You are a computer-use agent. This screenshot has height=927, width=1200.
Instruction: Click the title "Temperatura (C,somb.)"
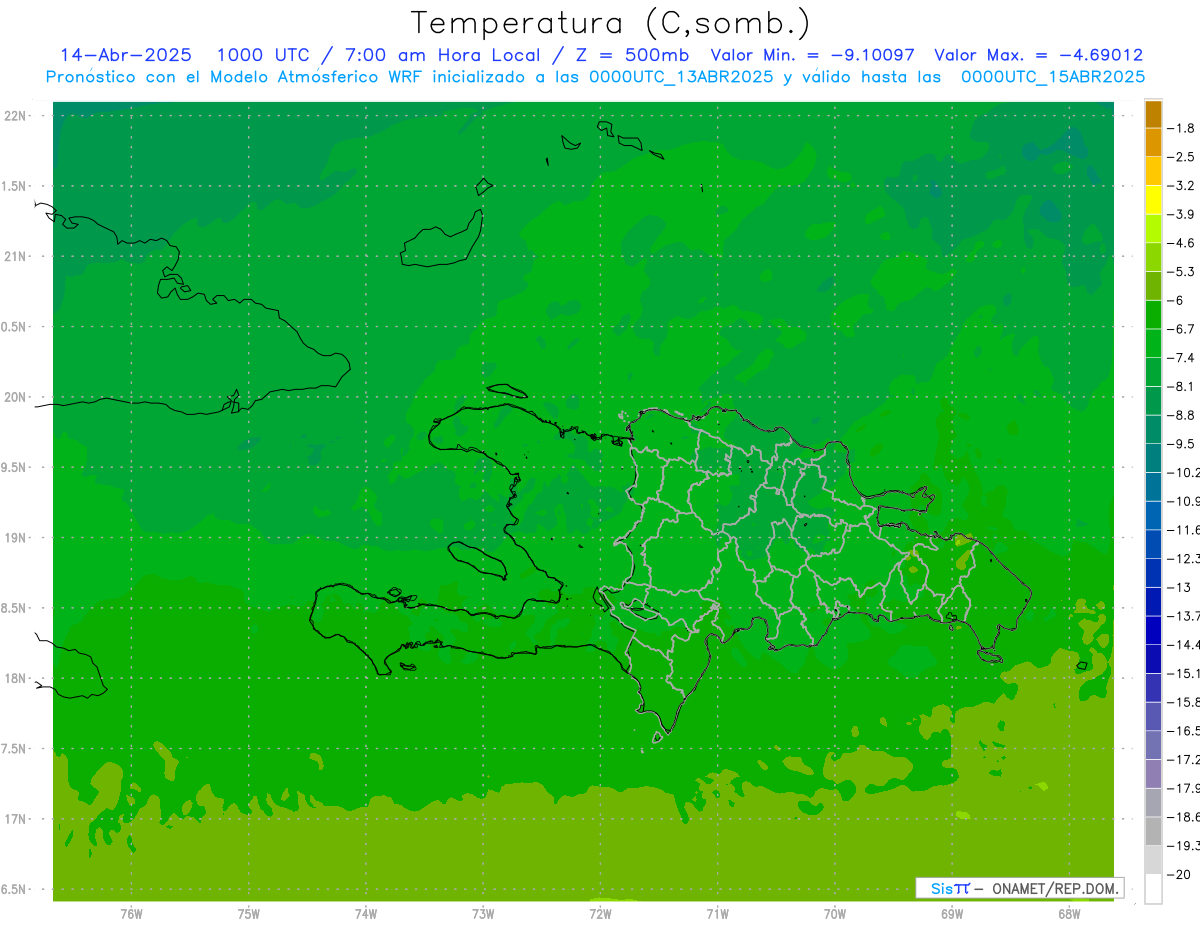pos(611,24)
